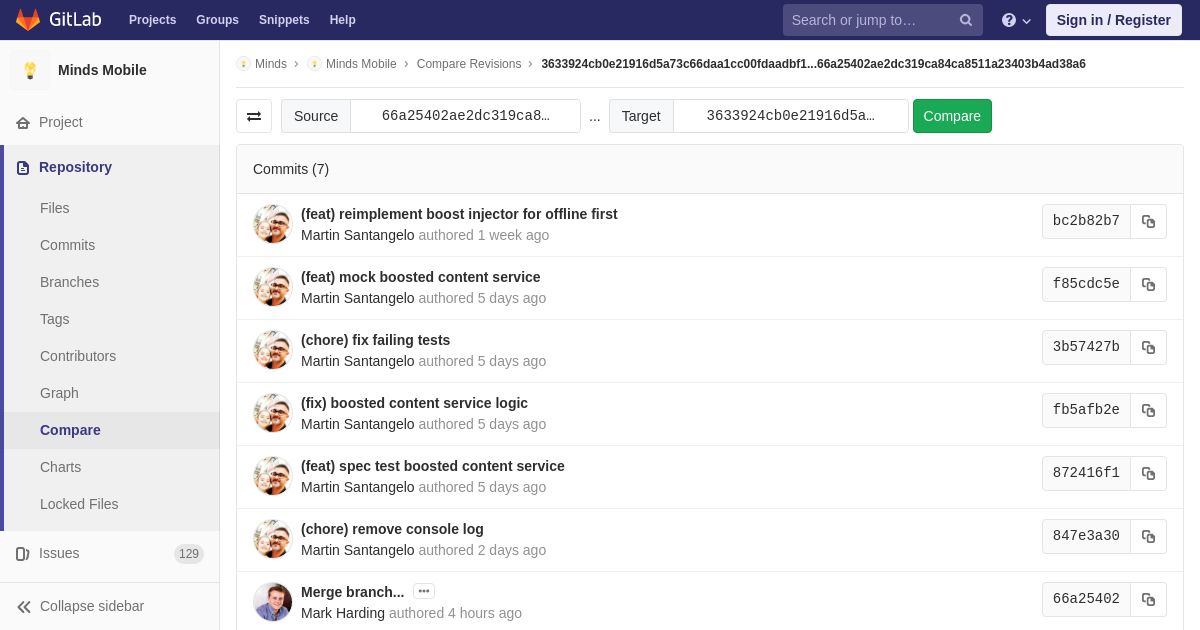Open commit "(chore) fix failing tests"
The height and width of the screenshot is (630, 1200).
pos(375,340)
